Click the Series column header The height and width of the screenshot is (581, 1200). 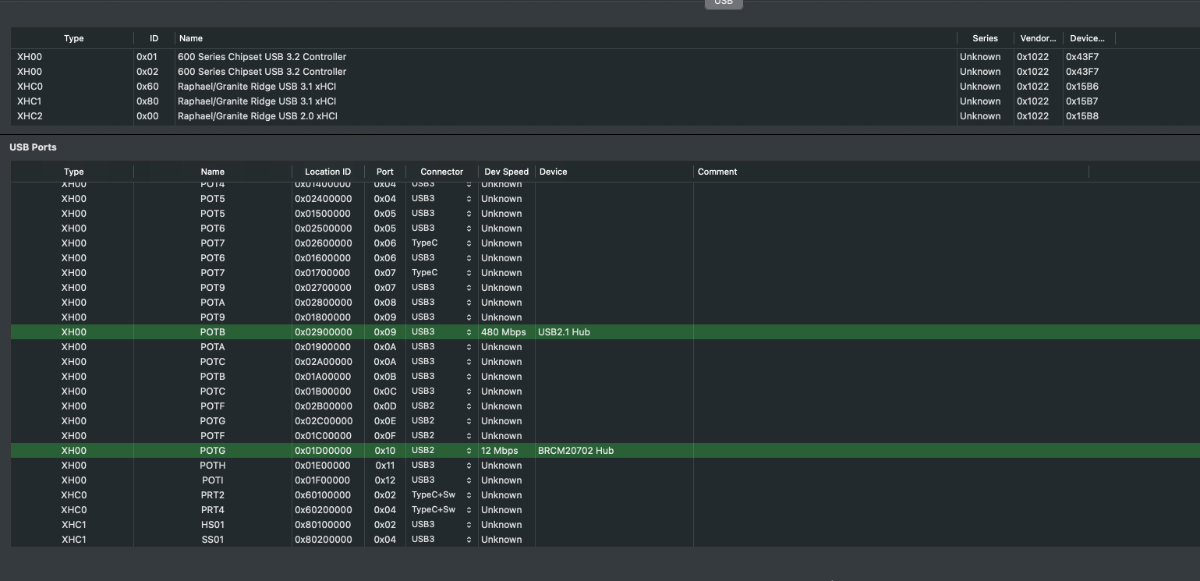[x=984, y=38]
